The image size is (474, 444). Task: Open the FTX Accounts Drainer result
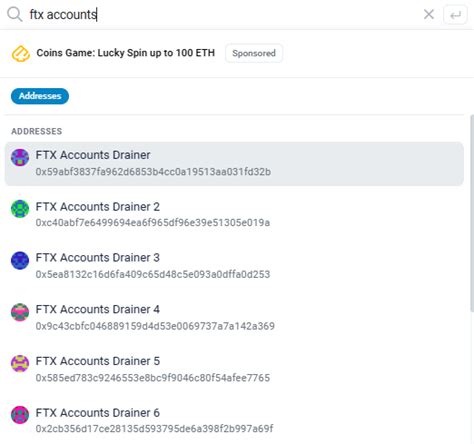point(234,164)
